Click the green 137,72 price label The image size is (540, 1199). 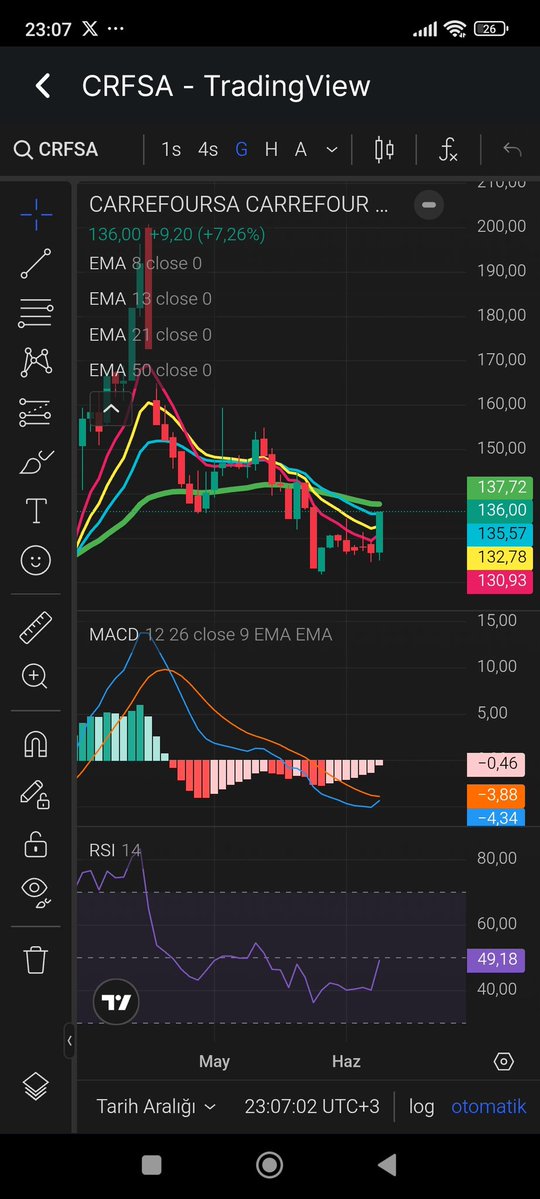pos(500,487)
